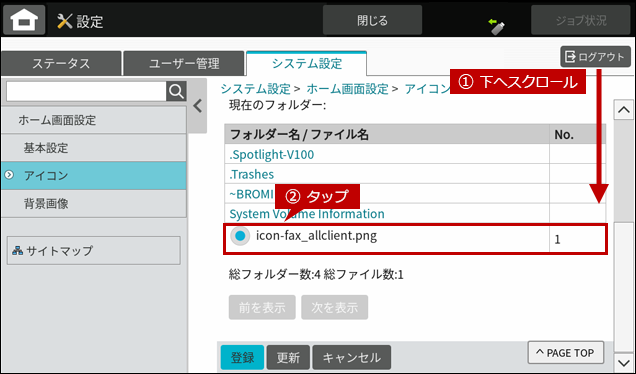Image resolution: width=636 pixels, height=374 pixels.
Task: Open the ステータス tab
Action: pos(61,63)
